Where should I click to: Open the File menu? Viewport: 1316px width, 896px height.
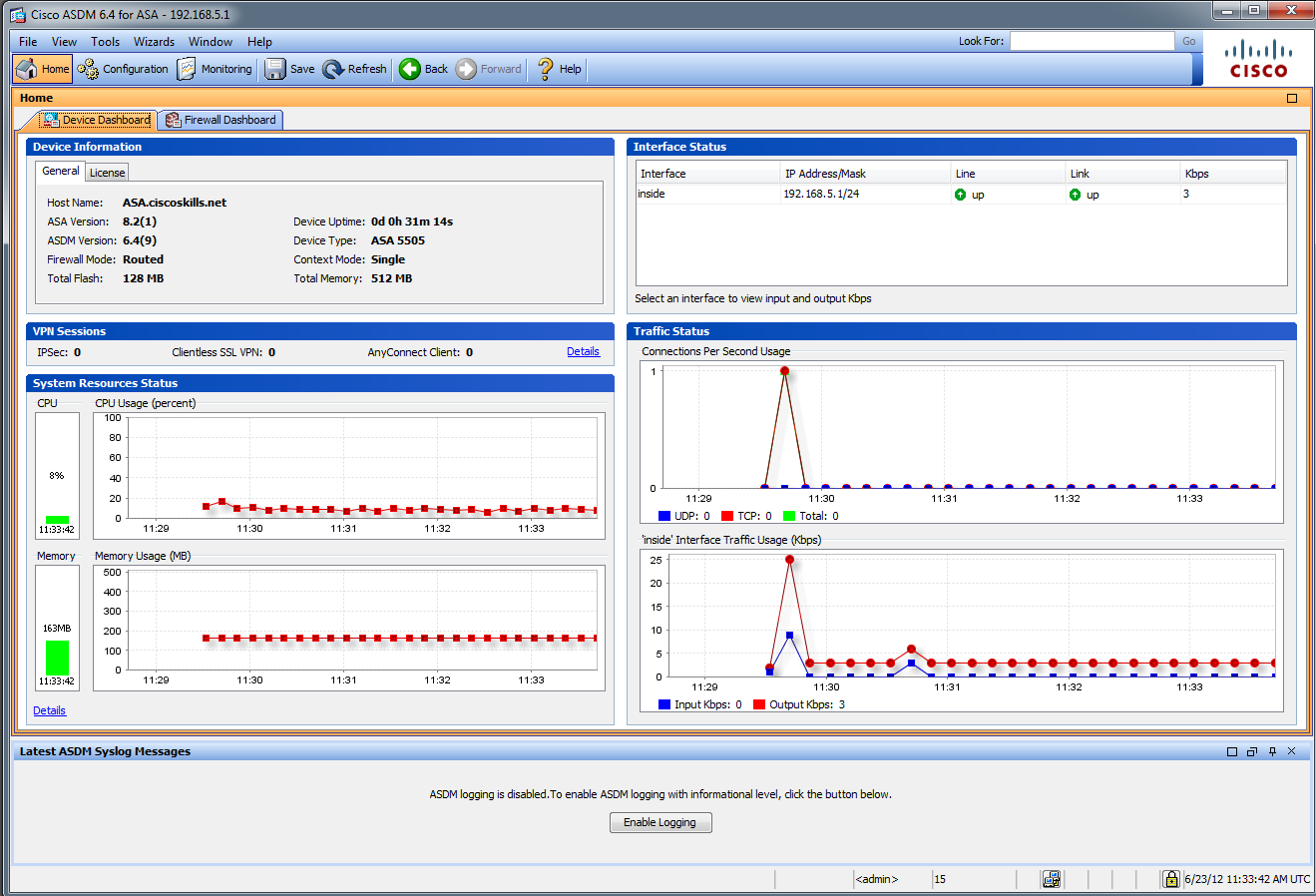coord(28,42)
